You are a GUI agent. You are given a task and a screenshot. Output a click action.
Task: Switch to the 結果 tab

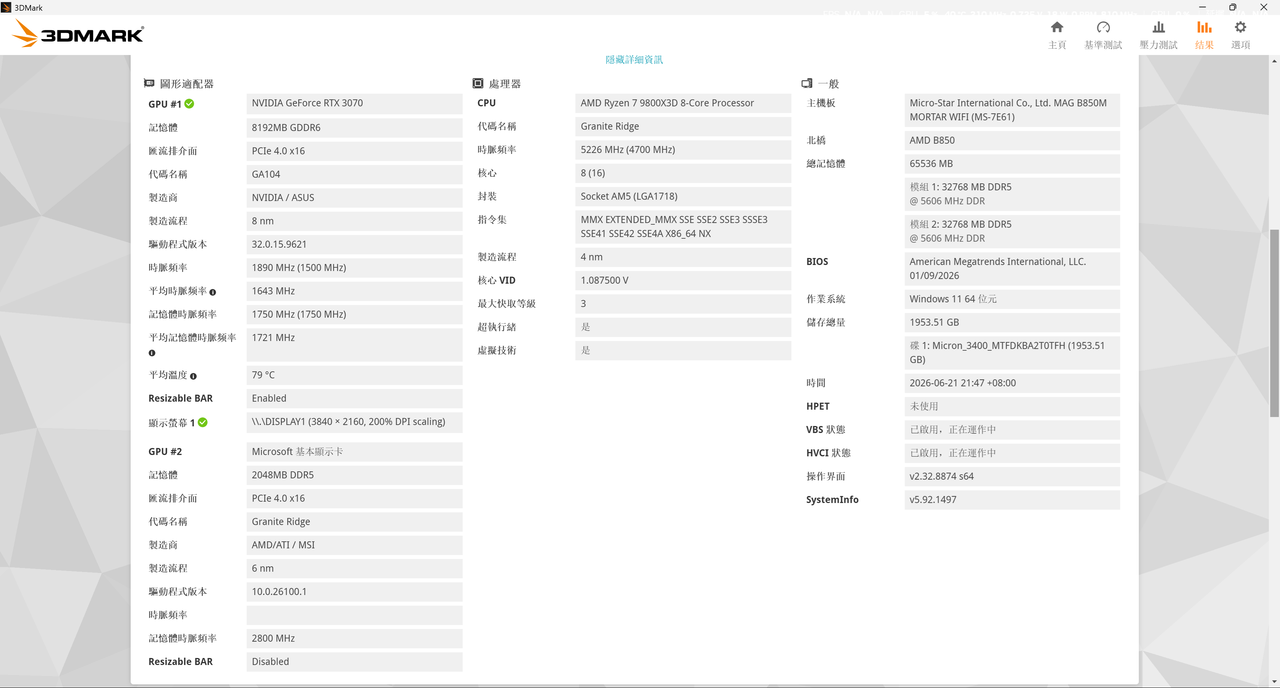1204,33
